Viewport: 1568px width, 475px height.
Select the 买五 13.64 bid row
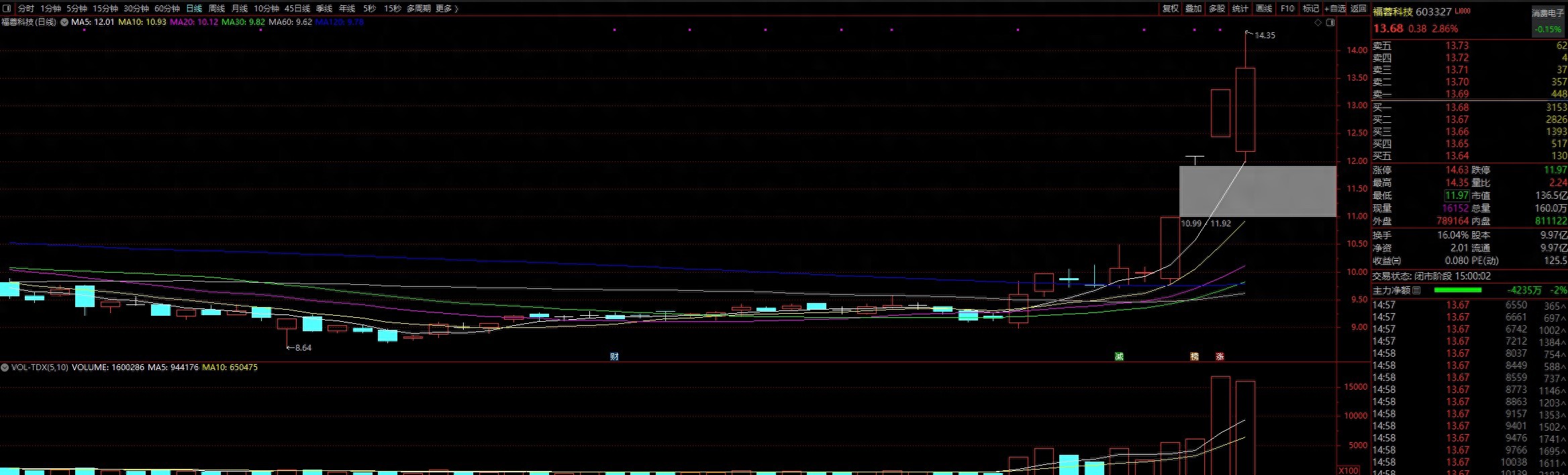click(1469, 156)
